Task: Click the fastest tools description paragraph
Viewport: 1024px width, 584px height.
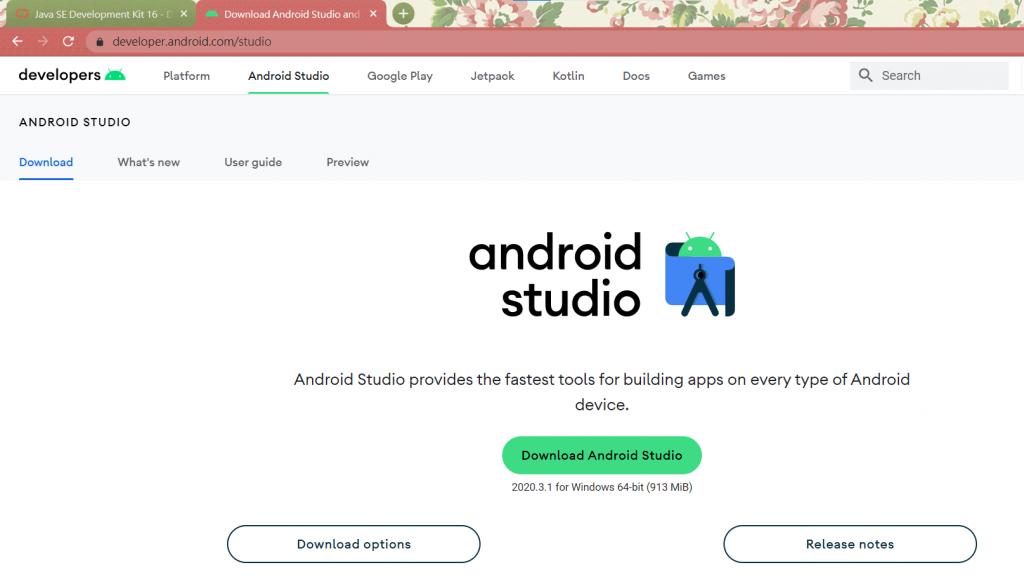Action: pos(601,392)
